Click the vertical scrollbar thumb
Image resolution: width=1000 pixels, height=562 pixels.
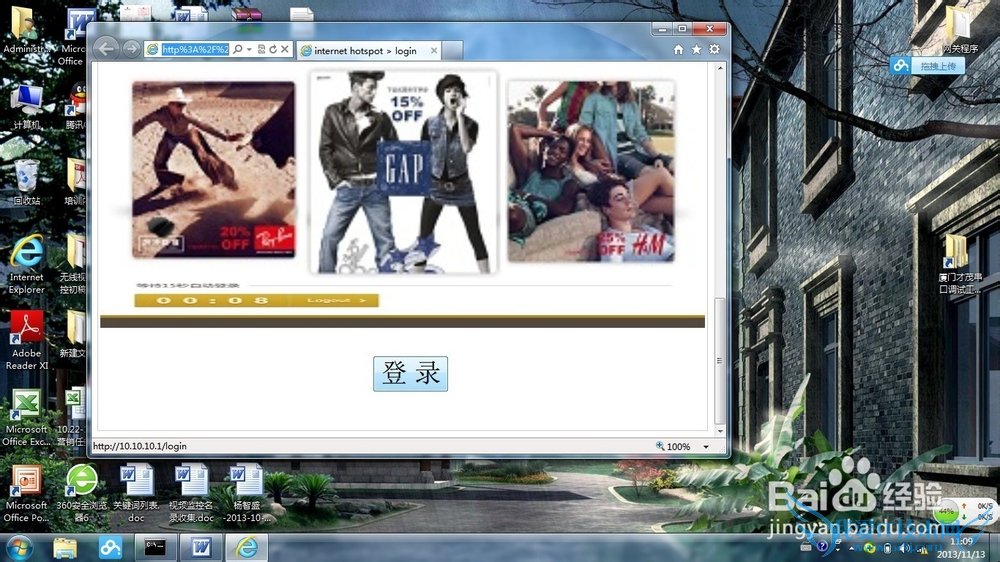tap(720, 360)
